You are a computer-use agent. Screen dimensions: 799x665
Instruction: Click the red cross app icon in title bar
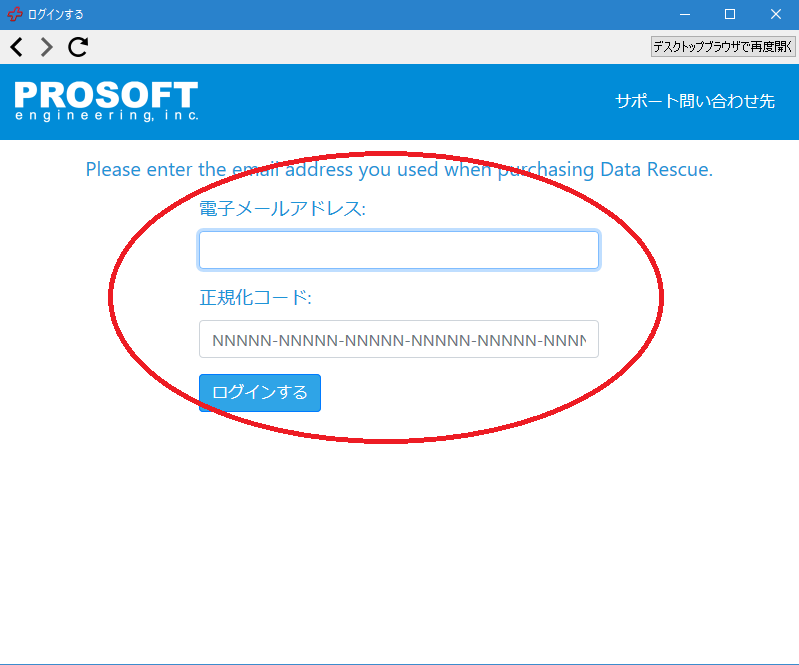pos(14,15)
